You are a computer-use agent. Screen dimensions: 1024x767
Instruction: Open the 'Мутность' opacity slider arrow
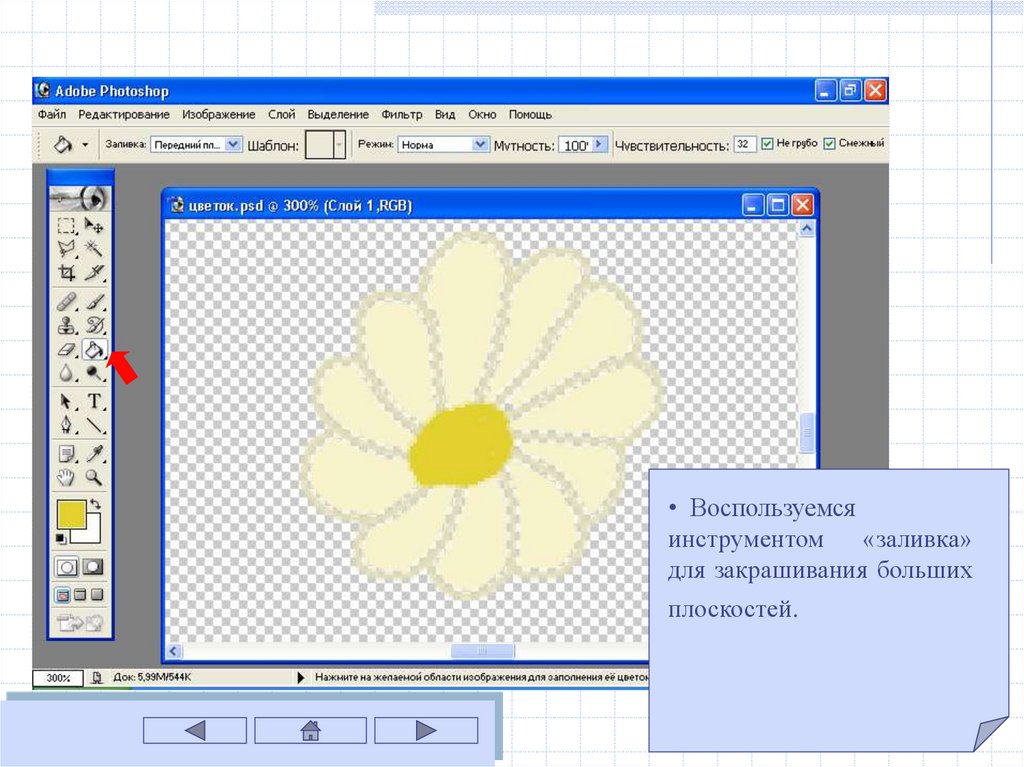coord(599,144)
